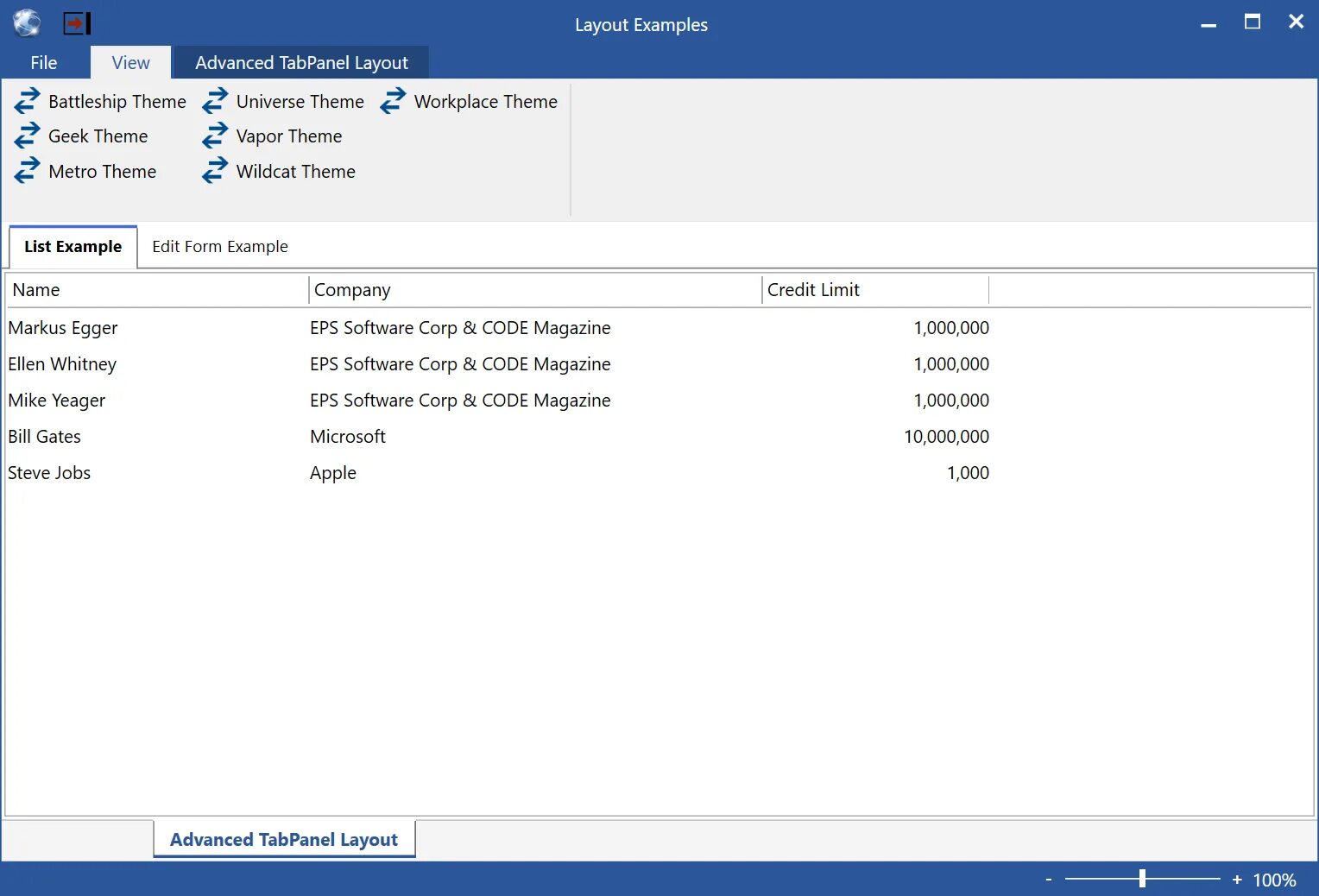Open the Advanced TabPanel Layout ribbon tab
1319x896 pixels.
click(301, 62)
